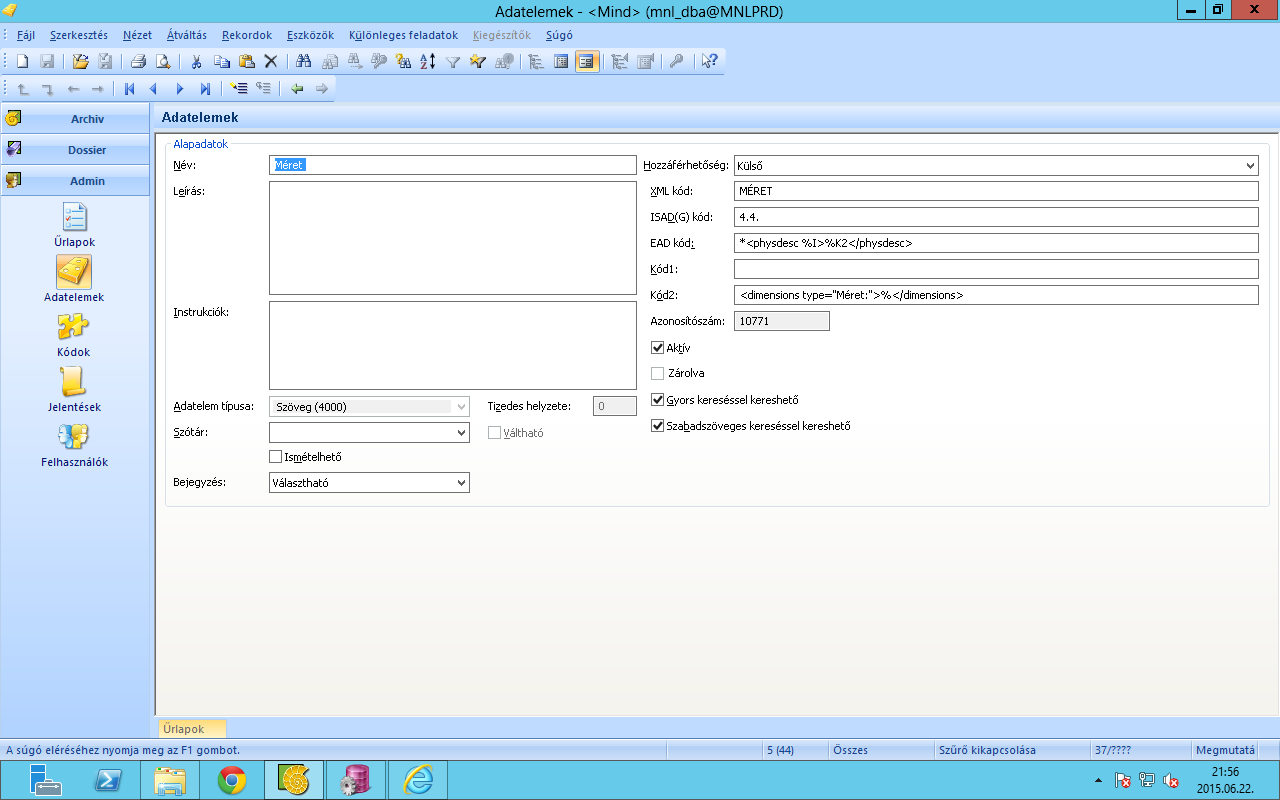
Task: Expand the Dossier sidebar section
Action: [75, 150]
